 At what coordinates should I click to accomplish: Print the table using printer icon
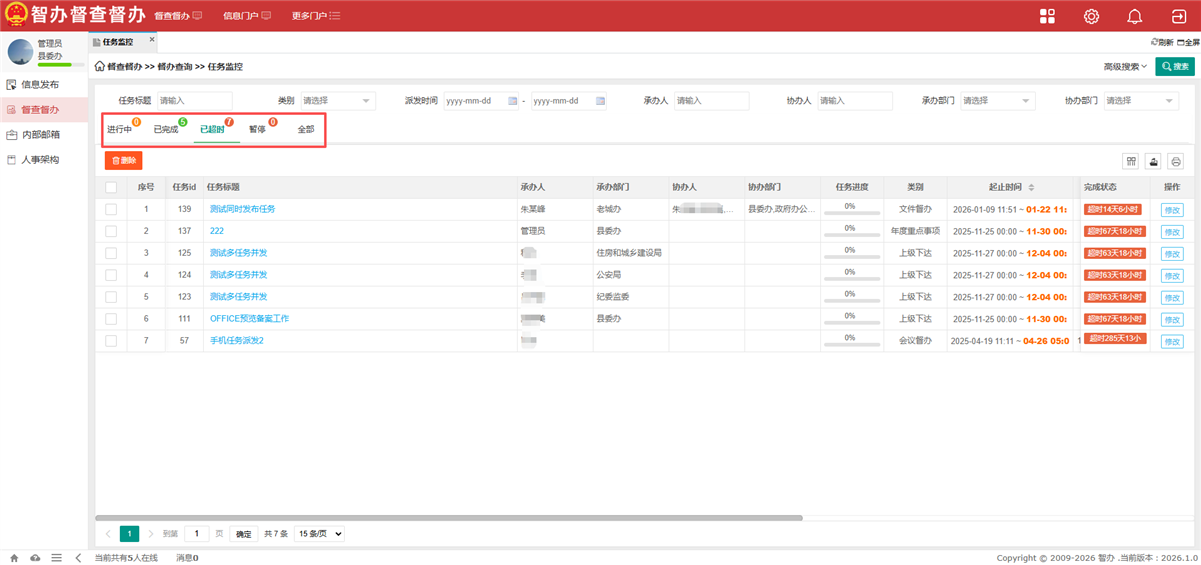point(1176,161)
